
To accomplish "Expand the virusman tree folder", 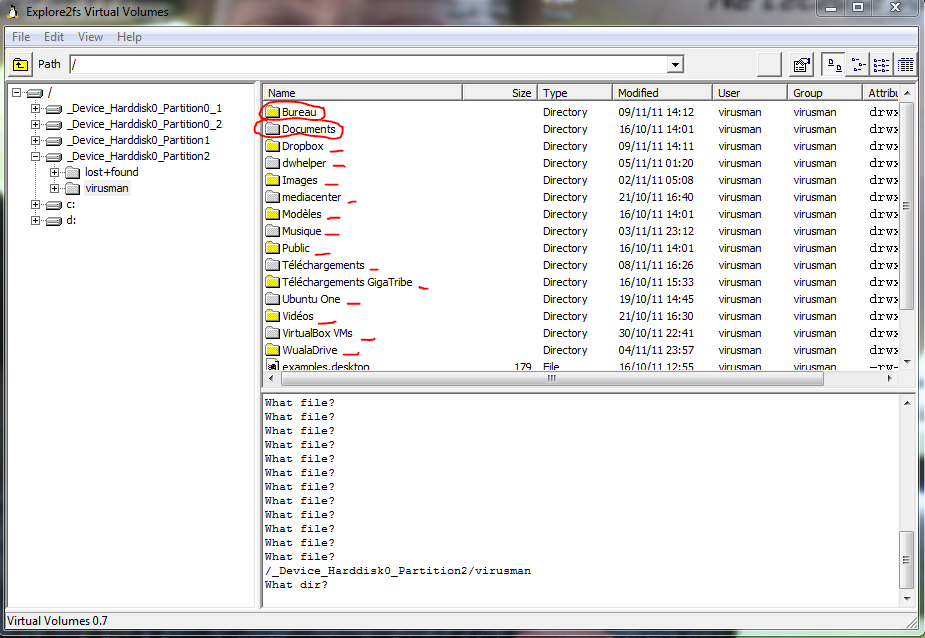I will click(54, 188).
